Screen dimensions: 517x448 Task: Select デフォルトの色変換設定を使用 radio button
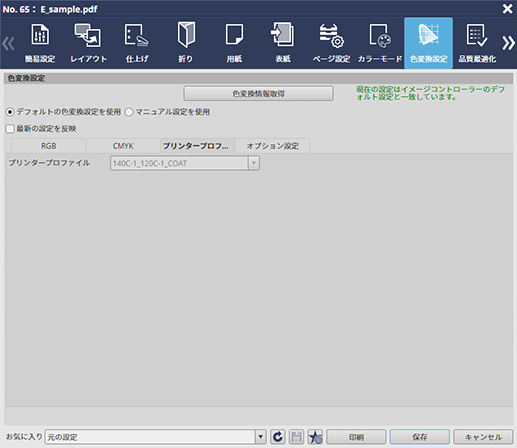pos(10,112)
